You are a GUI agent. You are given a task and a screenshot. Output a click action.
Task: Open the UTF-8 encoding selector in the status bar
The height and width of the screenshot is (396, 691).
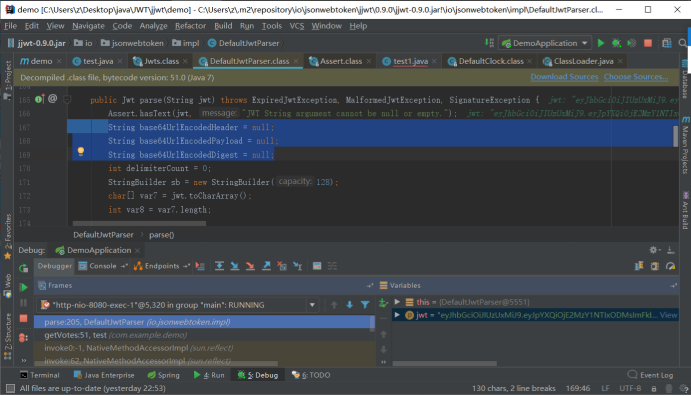point(630,389)
